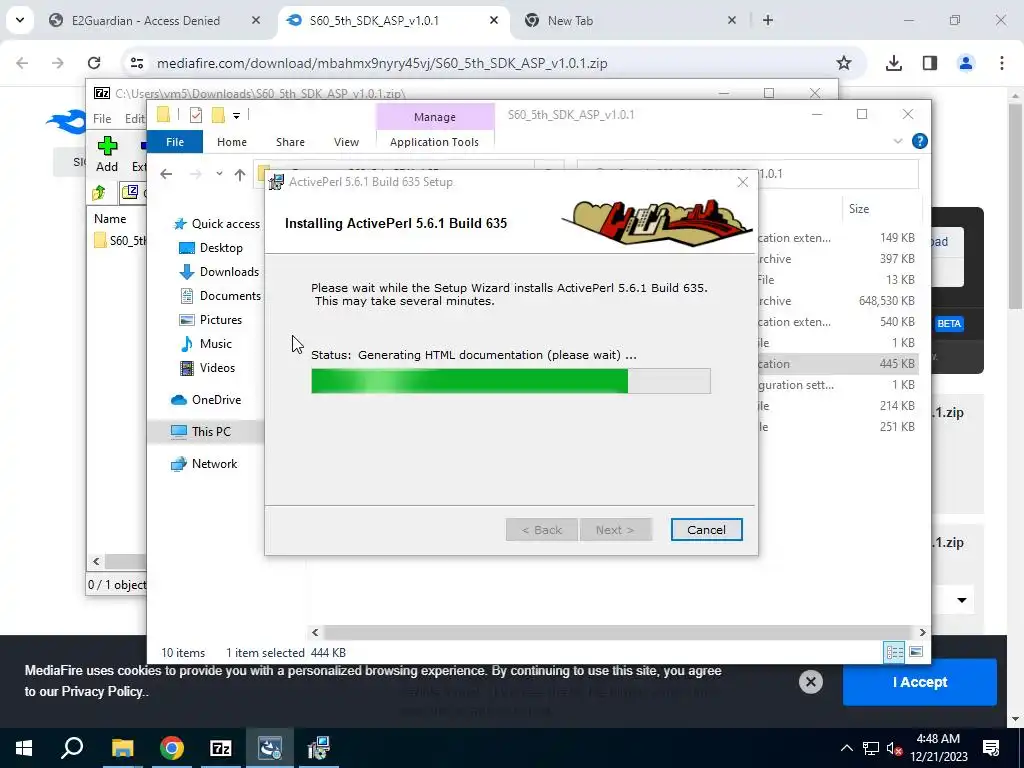Bookmark this page with the star icon

point(844,63)
